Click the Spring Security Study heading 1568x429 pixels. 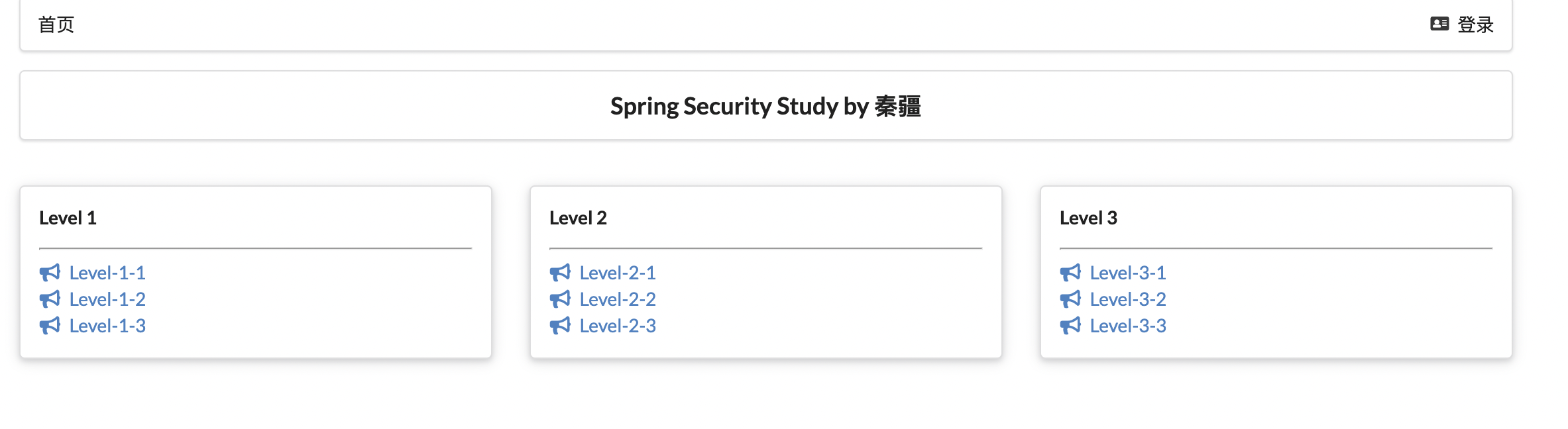[x=765, y=106]
